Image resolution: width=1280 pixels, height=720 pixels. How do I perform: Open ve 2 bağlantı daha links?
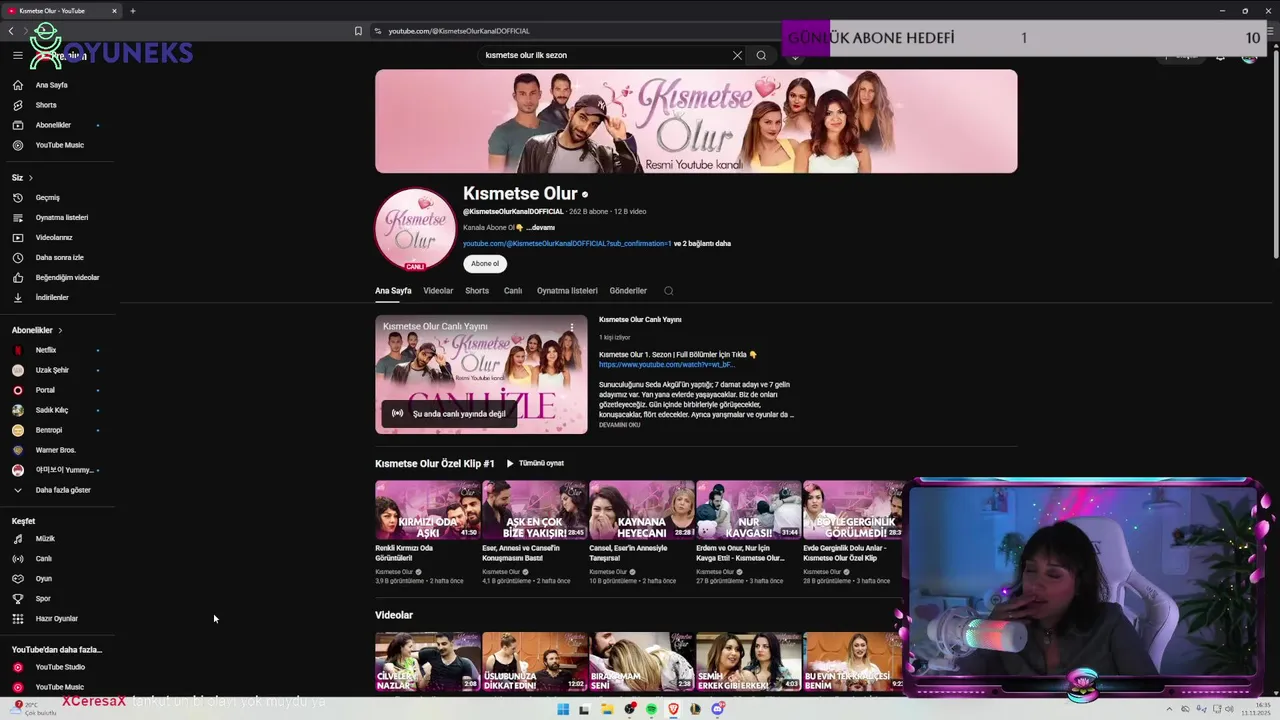[x=702, y=244]
